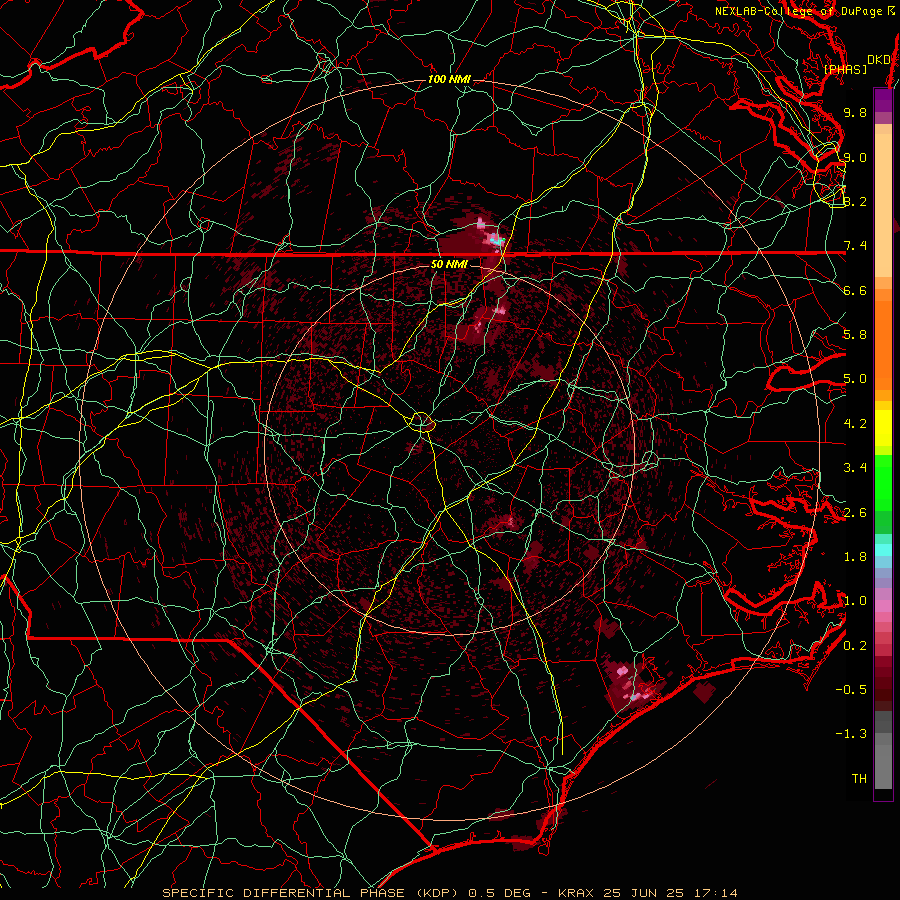This screenshot has width=900, height=900.
Task: Click the 5.0 value on the scale
Action: tap(855, 379)
